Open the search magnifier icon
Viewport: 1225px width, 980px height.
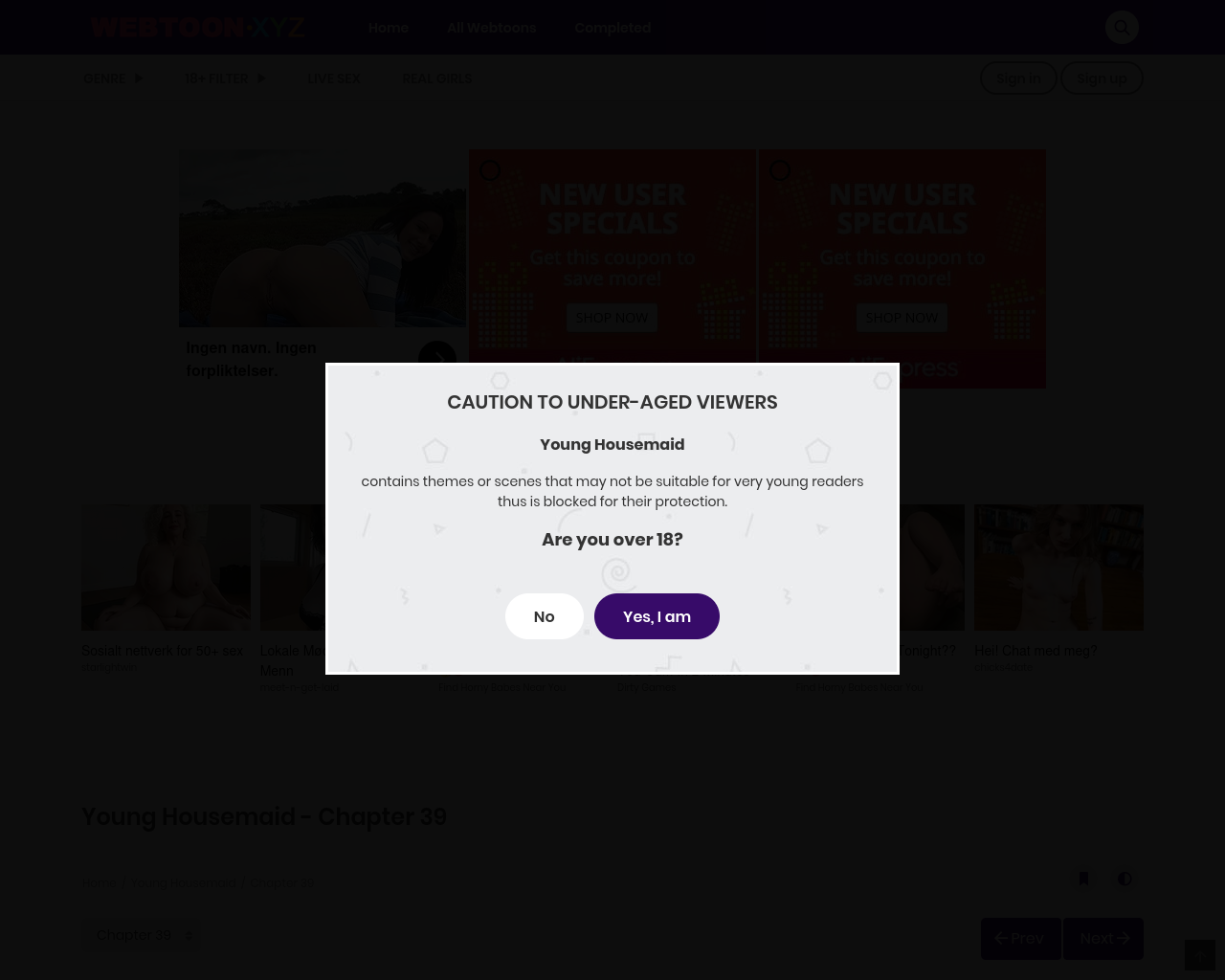[x=1122, y=27]
